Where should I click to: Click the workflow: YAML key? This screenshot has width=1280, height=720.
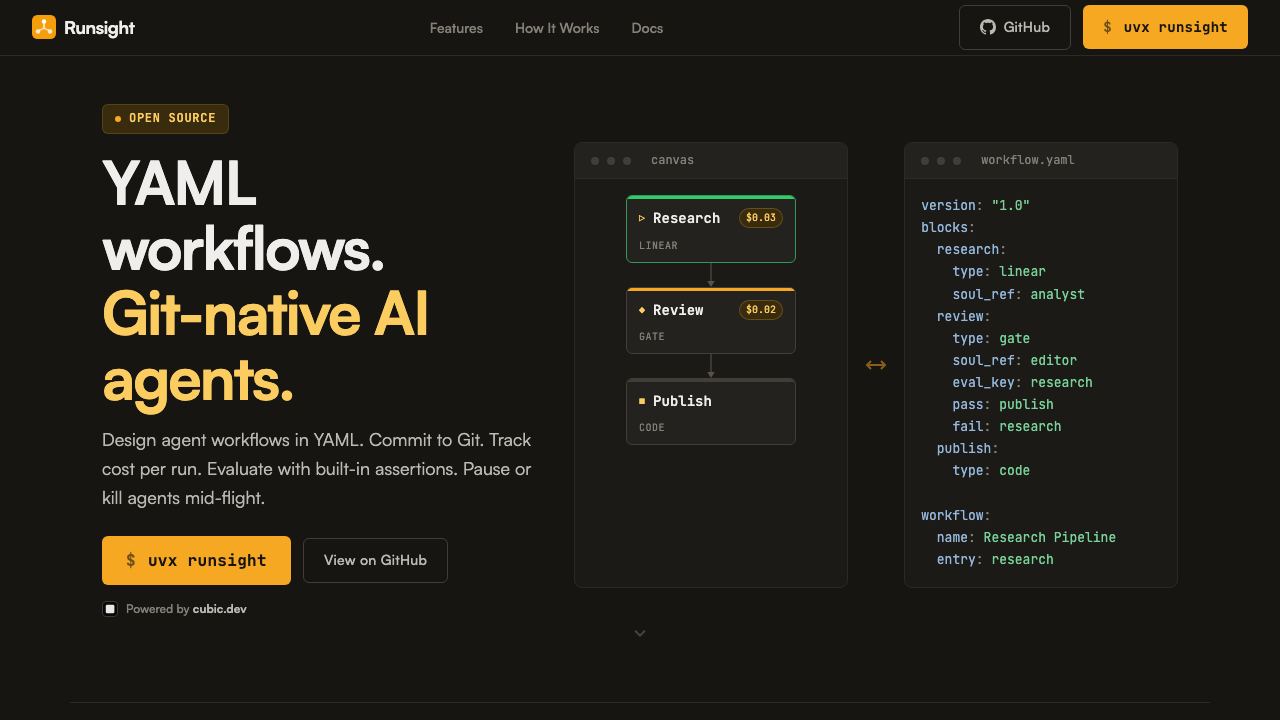(956, 515)
